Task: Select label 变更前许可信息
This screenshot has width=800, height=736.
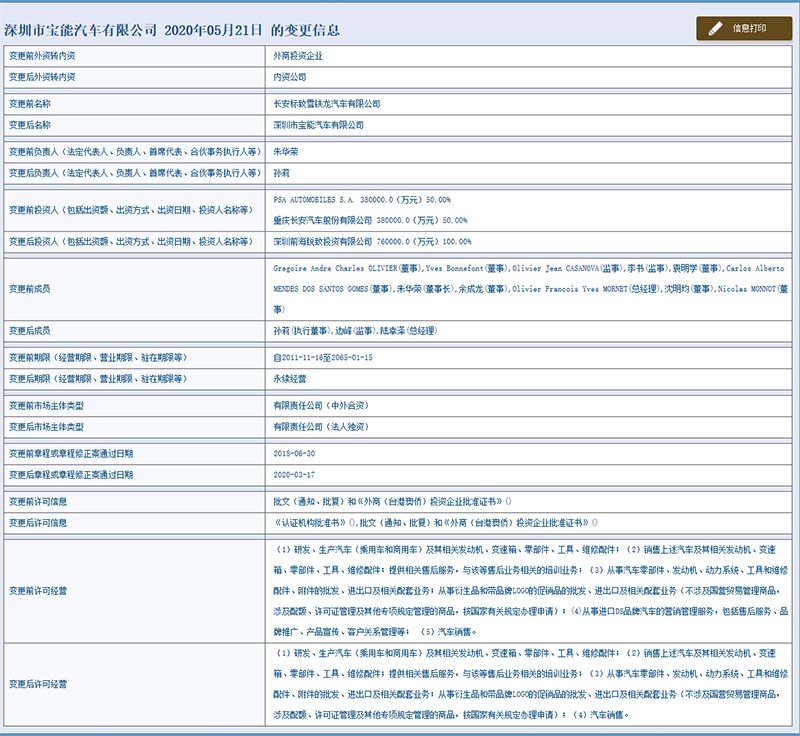Action: (x=38, y=502)
